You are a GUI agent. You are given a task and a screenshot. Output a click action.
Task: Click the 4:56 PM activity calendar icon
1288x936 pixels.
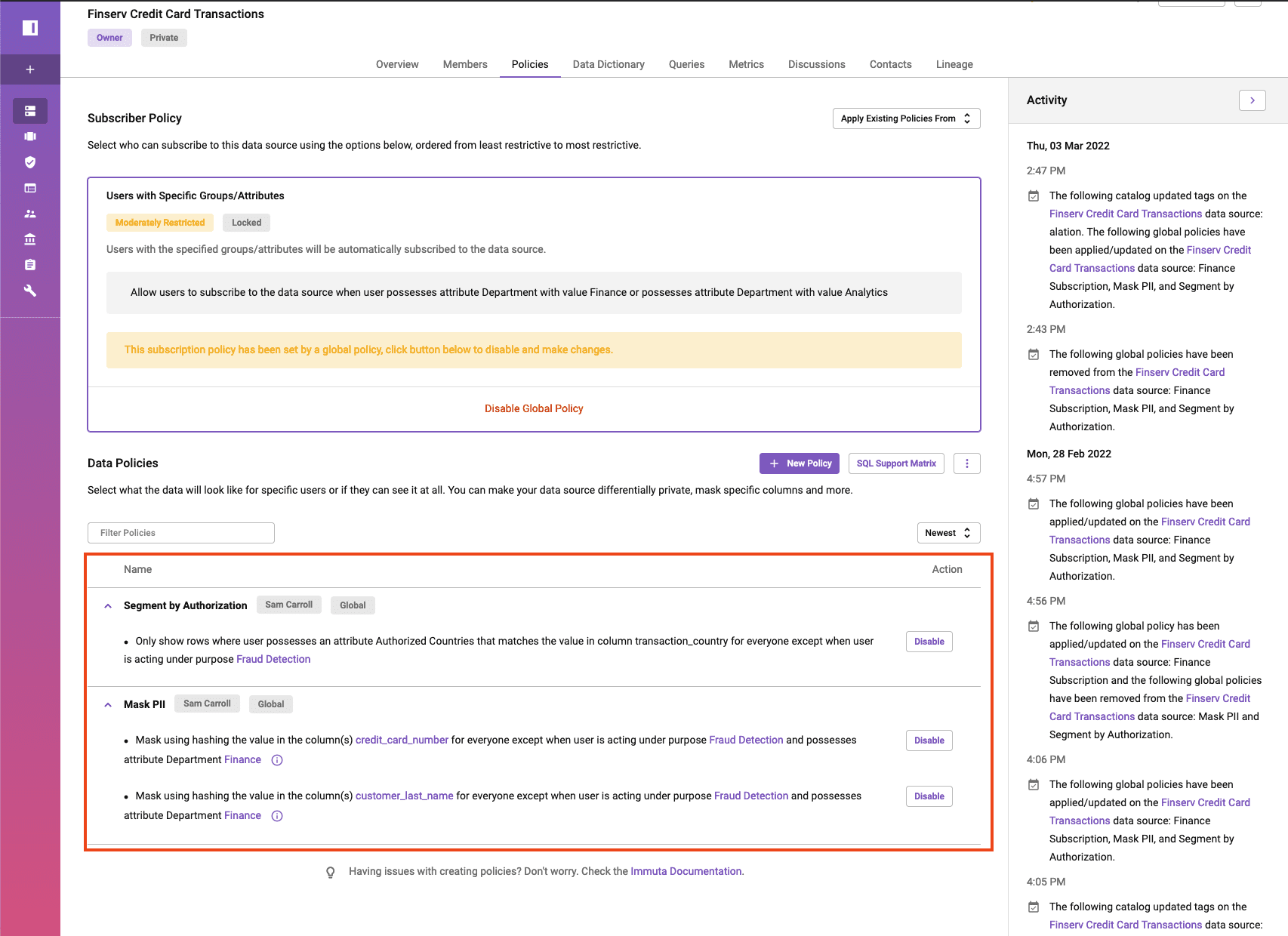tap(1034, 627)
